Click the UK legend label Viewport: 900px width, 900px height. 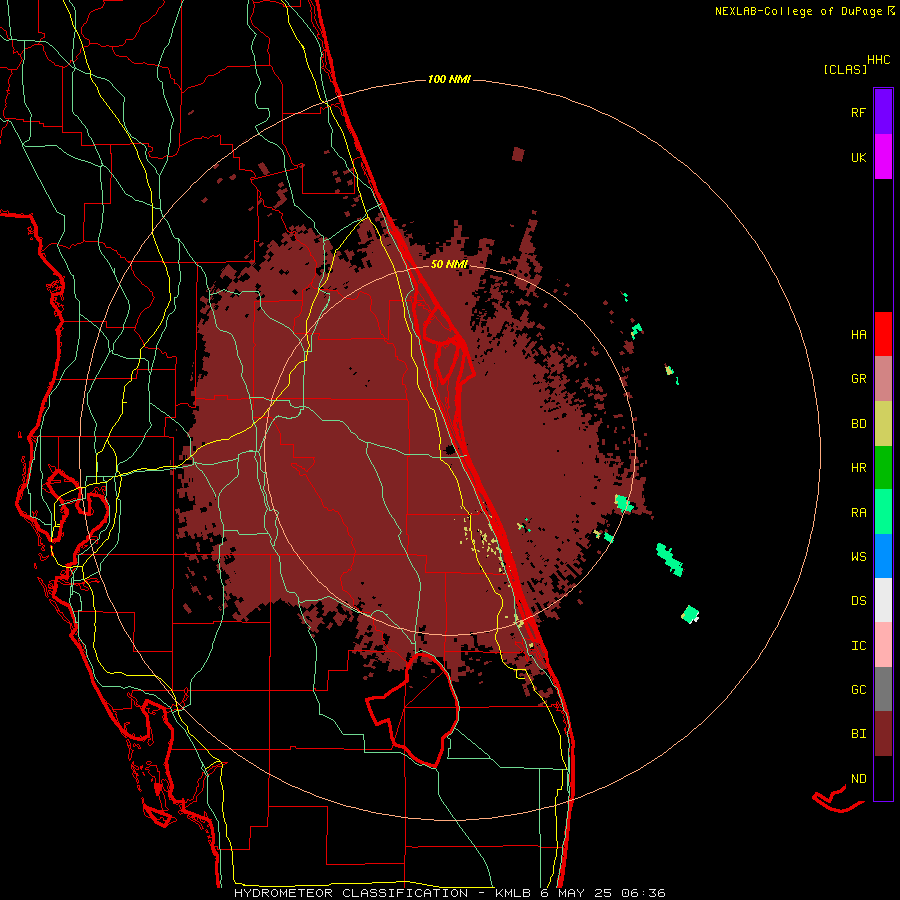coord(858,157)
